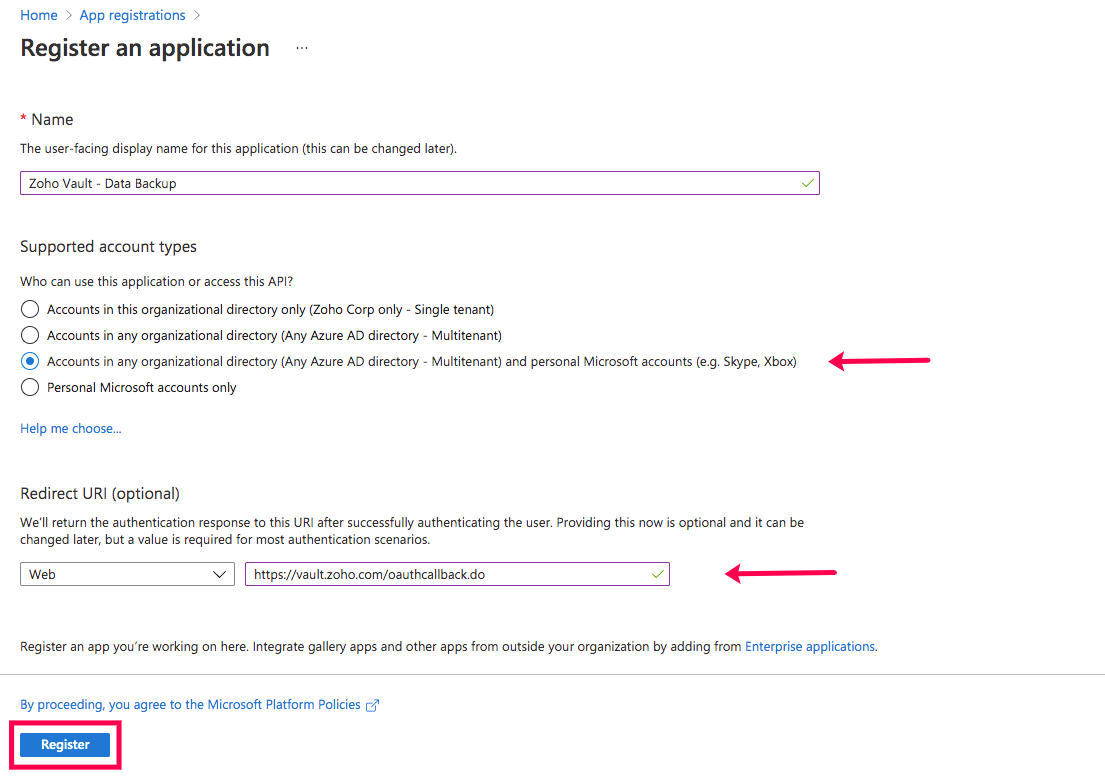Choose the multitenant and personal Microsoft accounts option
This screenshot has width=1105, height=776.
[x=30, y=361]
